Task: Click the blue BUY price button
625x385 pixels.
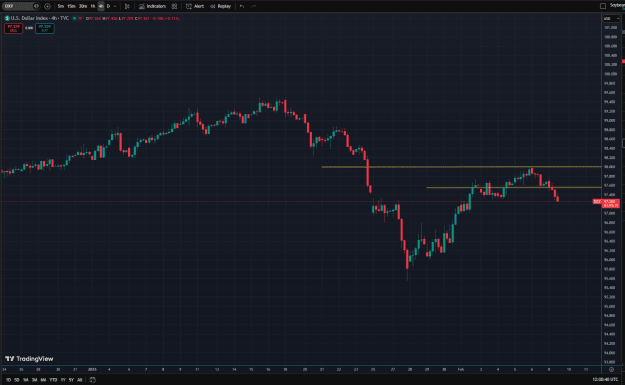Action: coord(45,28)
